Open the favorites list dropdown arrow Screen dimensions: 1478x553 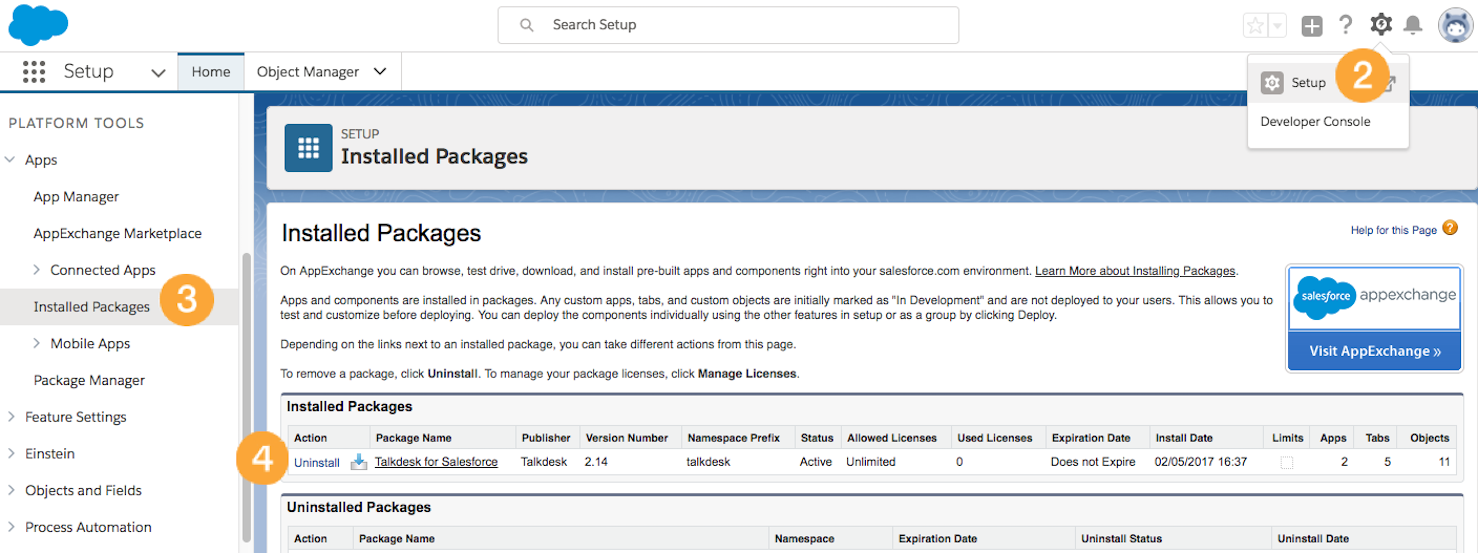coord(1277,25)
